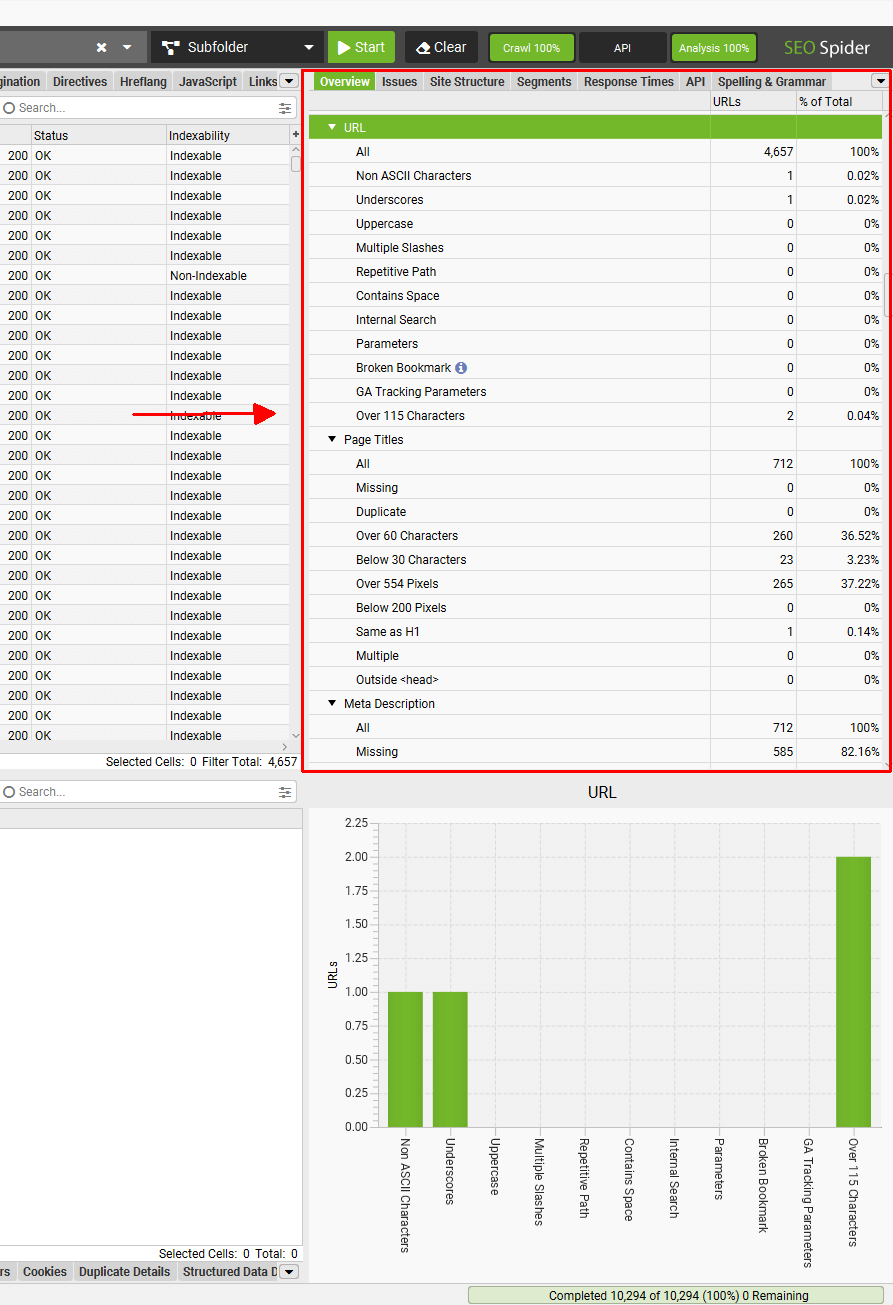
Task: Click the SEO Spider logo
Action: pyautogui.click(x=827, y=47)
